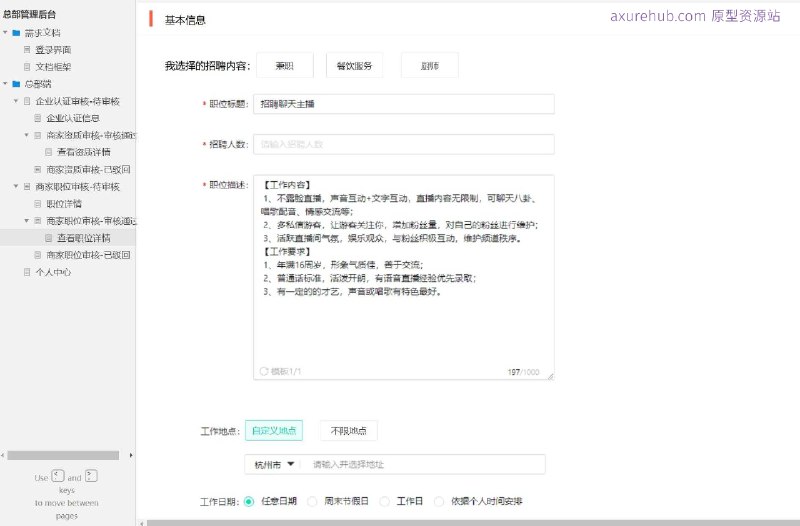
Task: Click the right arrow key icon hint
Action: 91,476
